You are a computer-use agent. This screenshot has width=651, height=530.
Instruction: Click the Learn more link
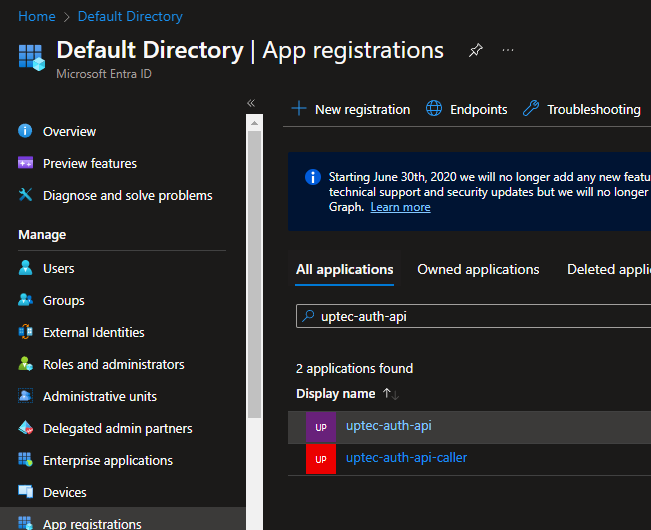(x=400, y=207)
